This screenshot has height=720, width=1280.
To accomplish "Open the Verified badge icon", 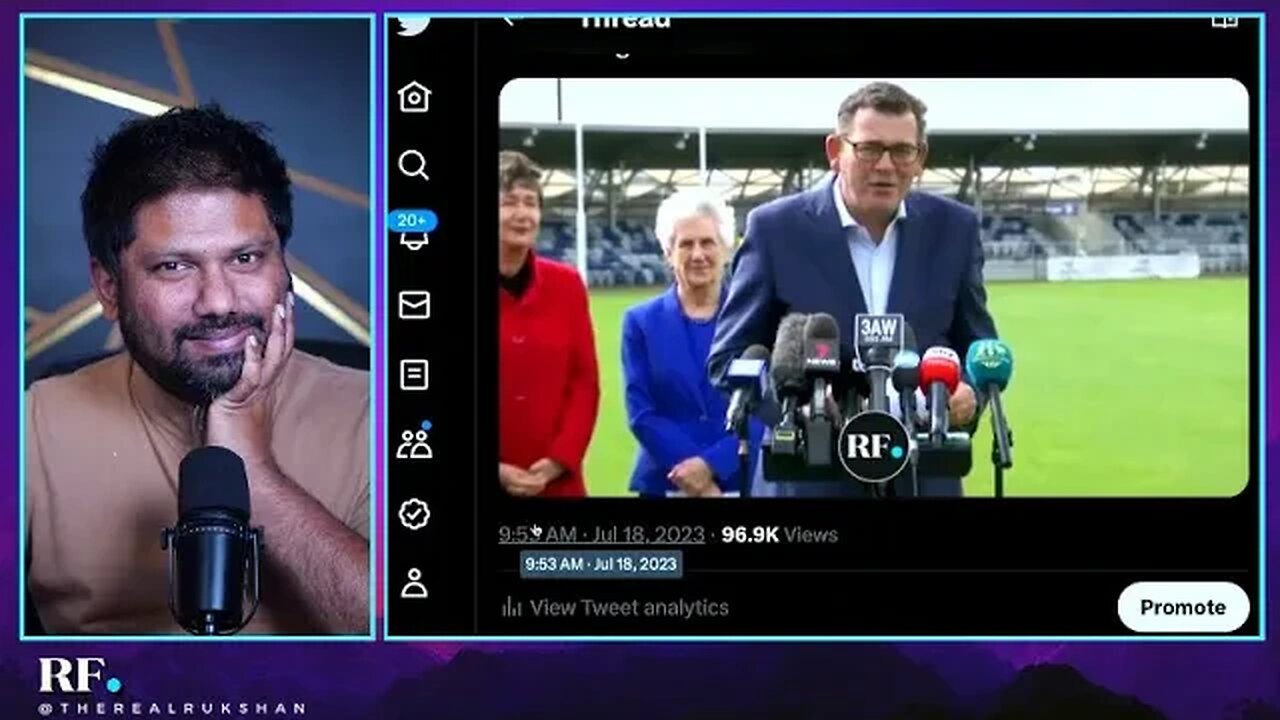I will pyautogui.click(x=414, y=514).
